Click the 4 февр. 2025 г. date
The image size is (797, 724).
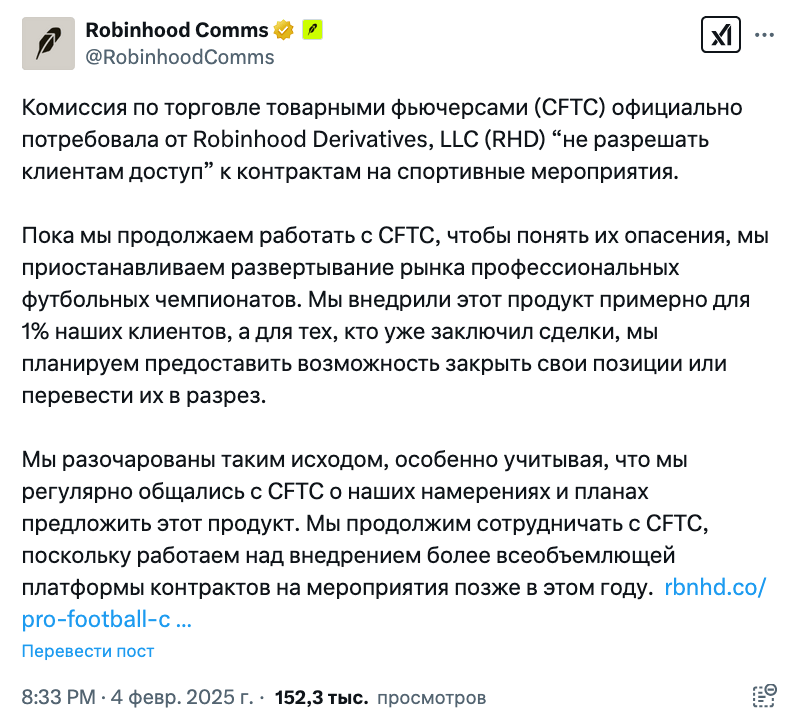tap(182, 697)
